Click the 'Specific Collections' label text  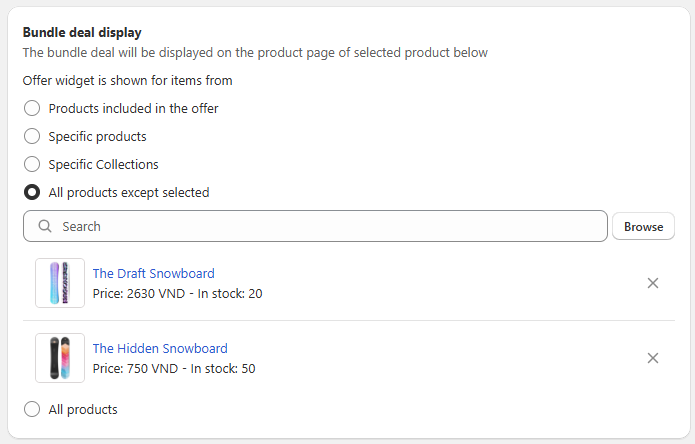tap(103, 164)
